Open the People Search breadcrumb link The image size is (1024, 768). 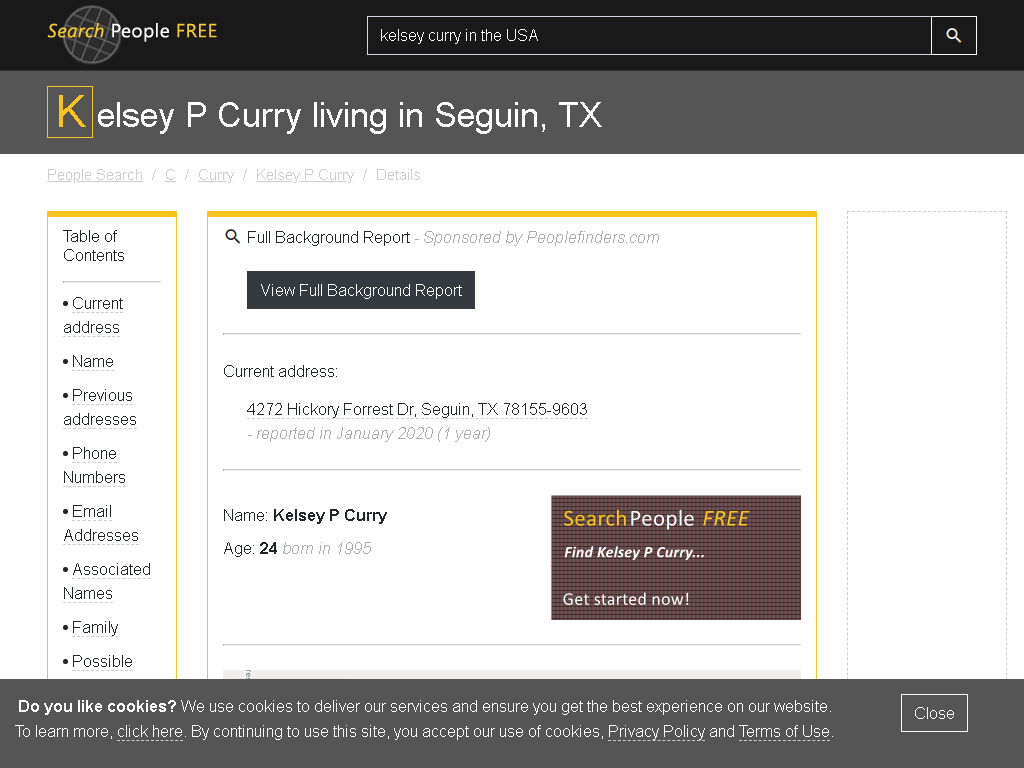point(95,175)
